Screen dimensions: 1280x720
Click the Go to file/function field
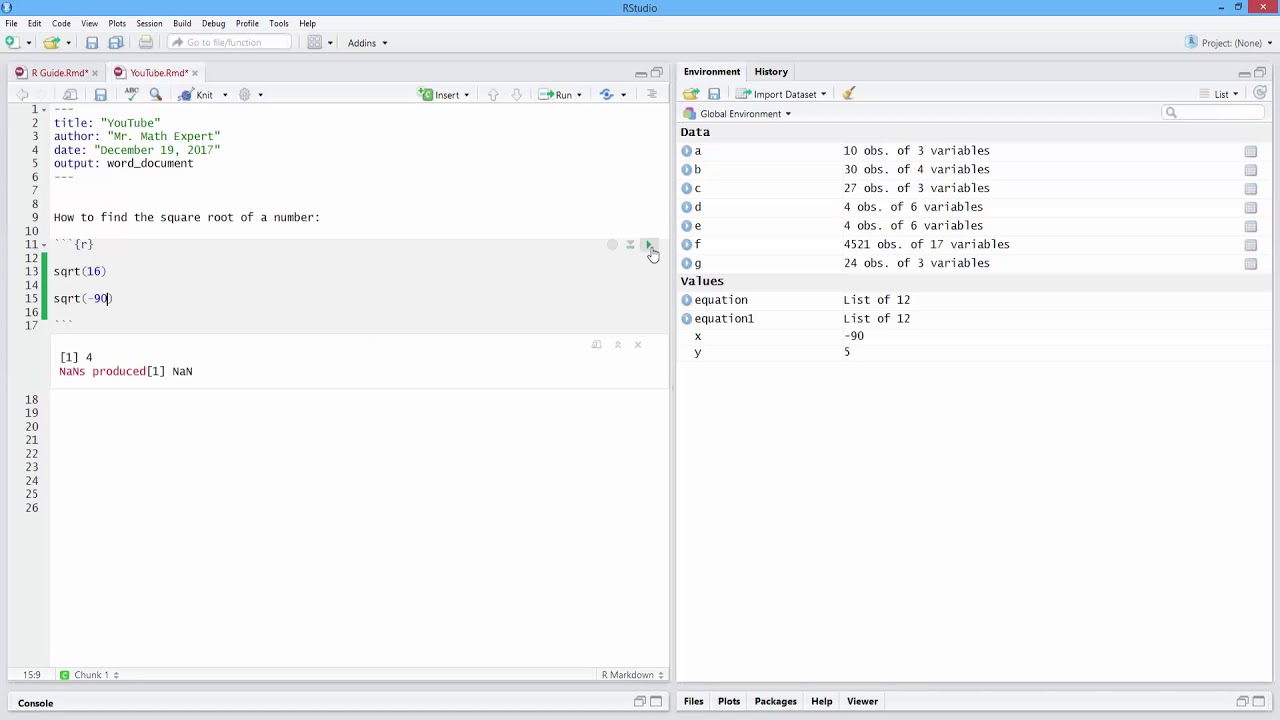coord(229,42)
